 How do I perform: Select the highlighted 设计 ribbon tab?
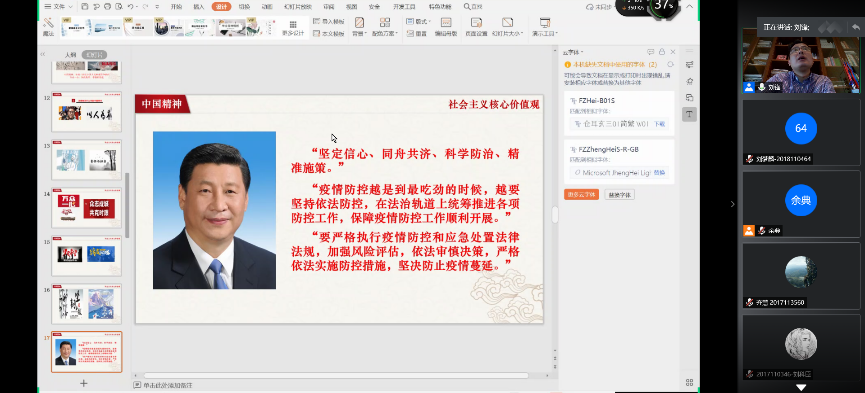point(221,7)
